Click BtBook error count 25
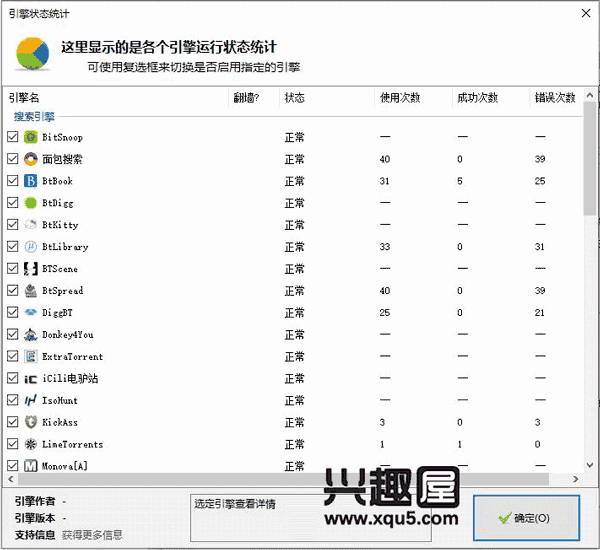600x550 pixels. (540, 181)
